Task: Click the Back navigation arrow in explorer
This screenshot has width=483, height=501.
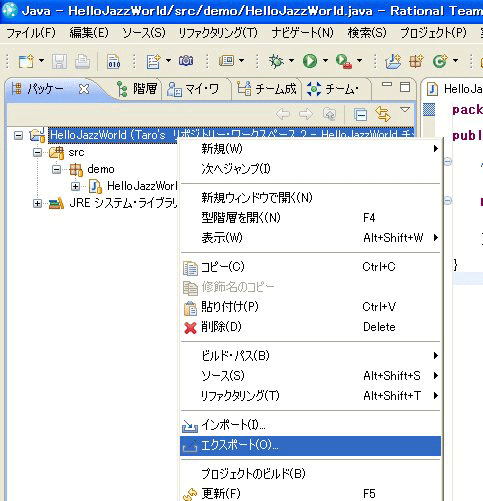Action: [x=283, y=114]
